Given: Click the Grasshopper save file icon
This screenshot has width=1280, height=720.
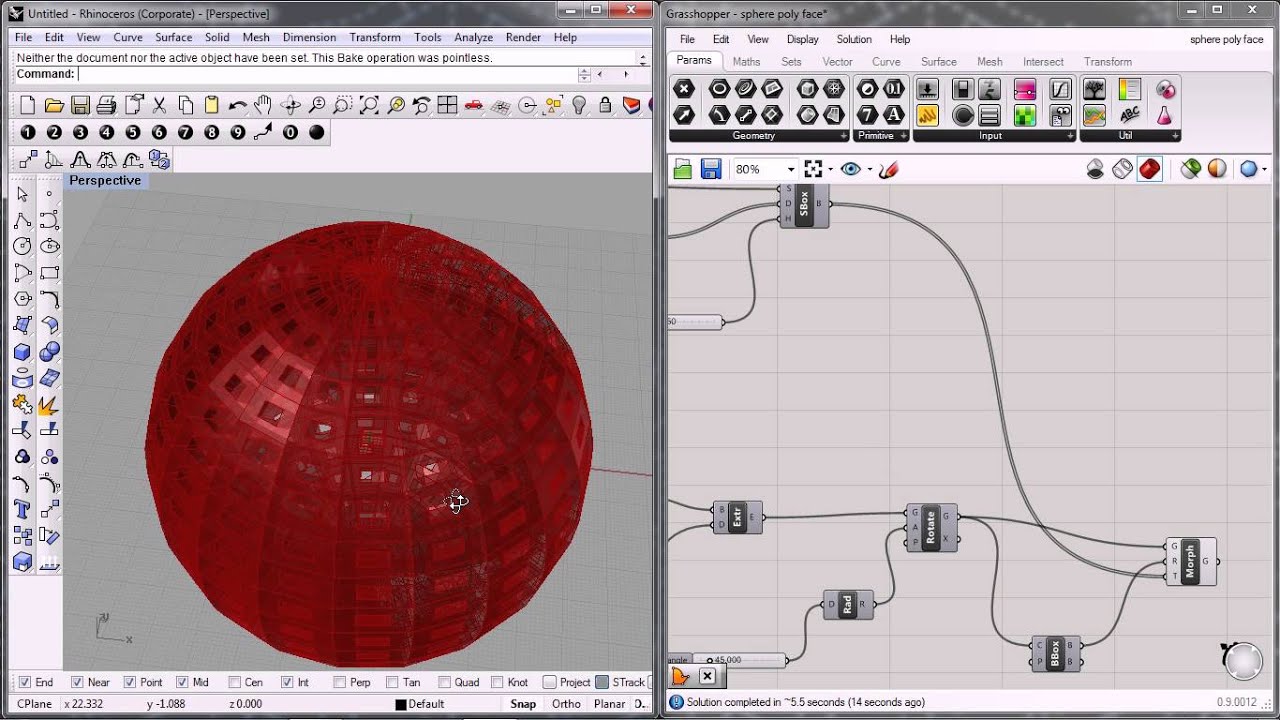Looking at the screenshot, I should click(x=711, y=169).
